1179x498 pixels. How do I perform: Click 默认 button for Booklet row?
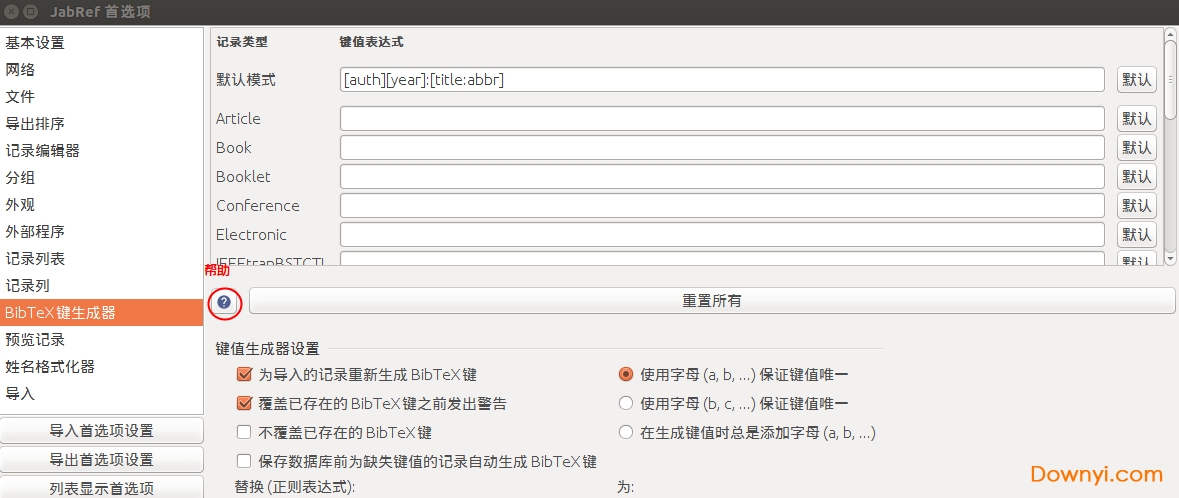pyautogui.click(x=1136, y=177)
